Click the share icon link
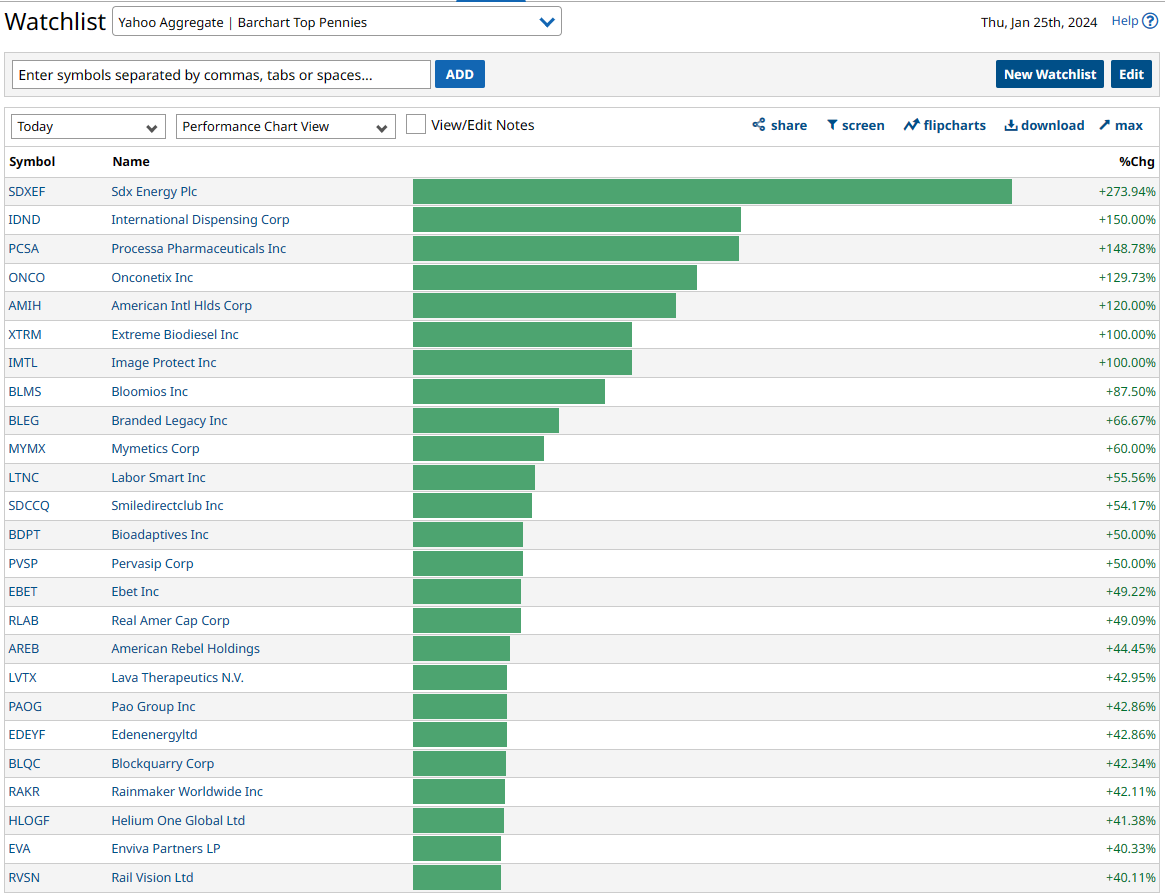This screenshot has height=893, width=1165. (x=779, y=126)
